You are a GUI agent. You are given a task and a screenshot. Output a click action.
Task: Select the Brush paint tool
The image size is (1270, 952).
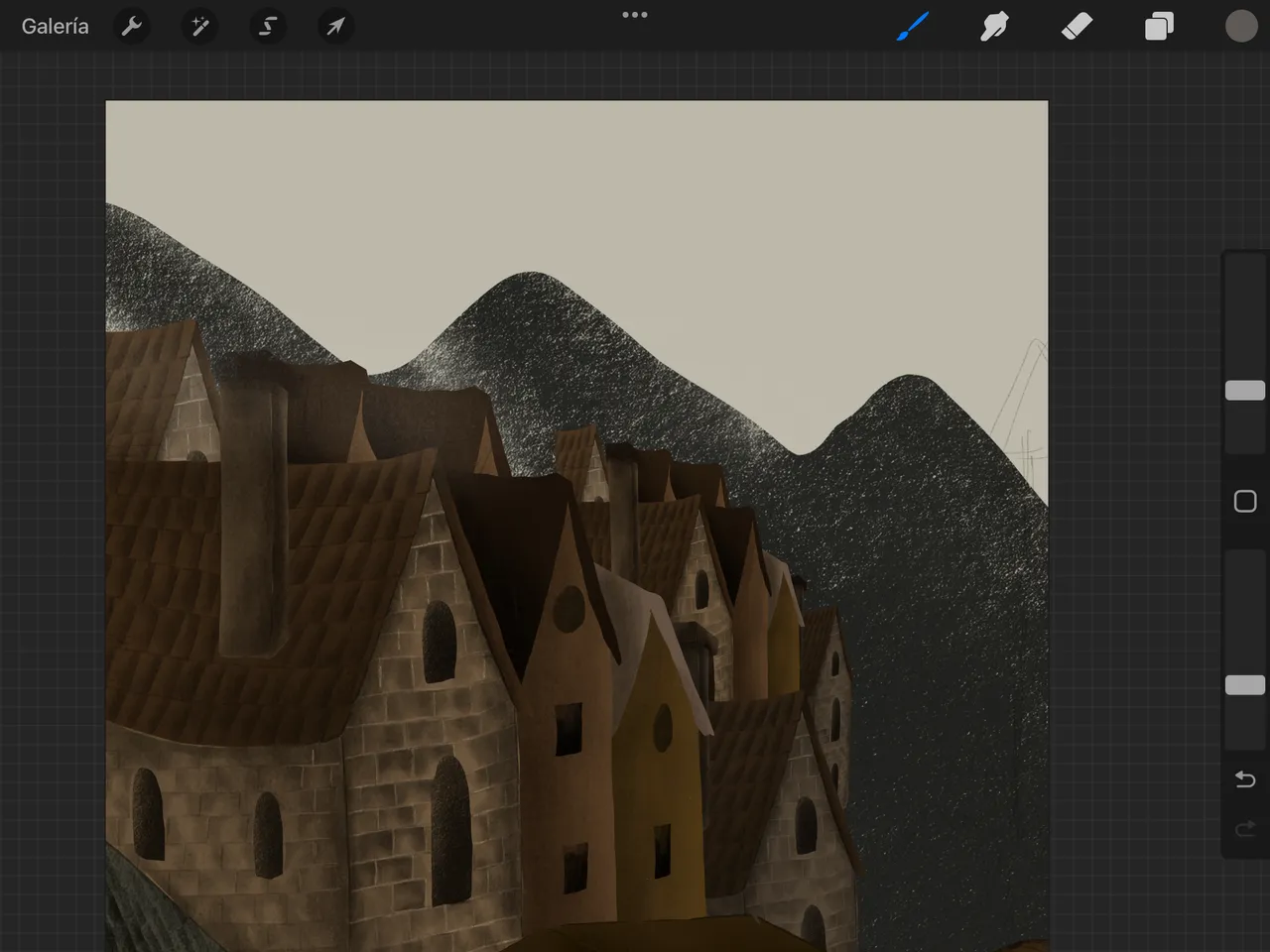(913, 26)
